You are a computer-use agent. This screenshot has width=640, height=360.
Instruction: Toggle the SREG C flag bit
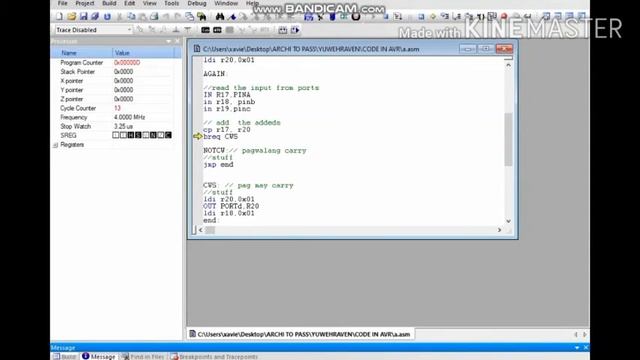(168, 135)
